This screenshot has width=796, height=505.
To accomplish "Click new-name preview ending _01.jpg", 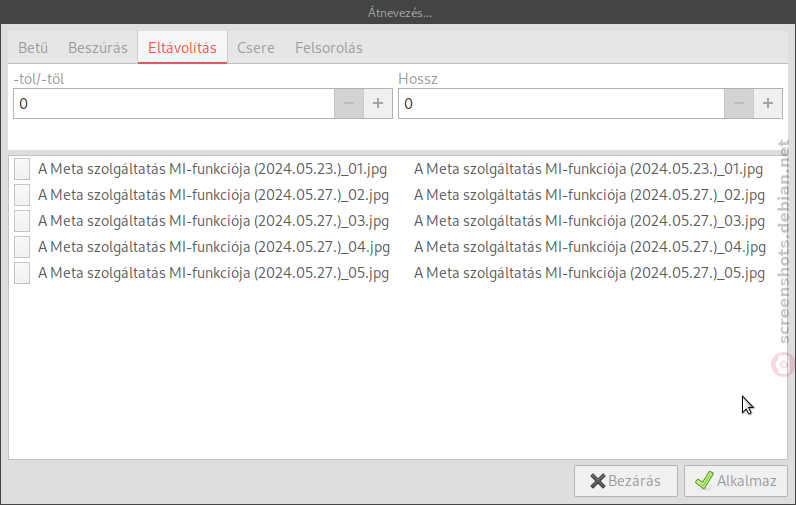I will pos(588,169).
